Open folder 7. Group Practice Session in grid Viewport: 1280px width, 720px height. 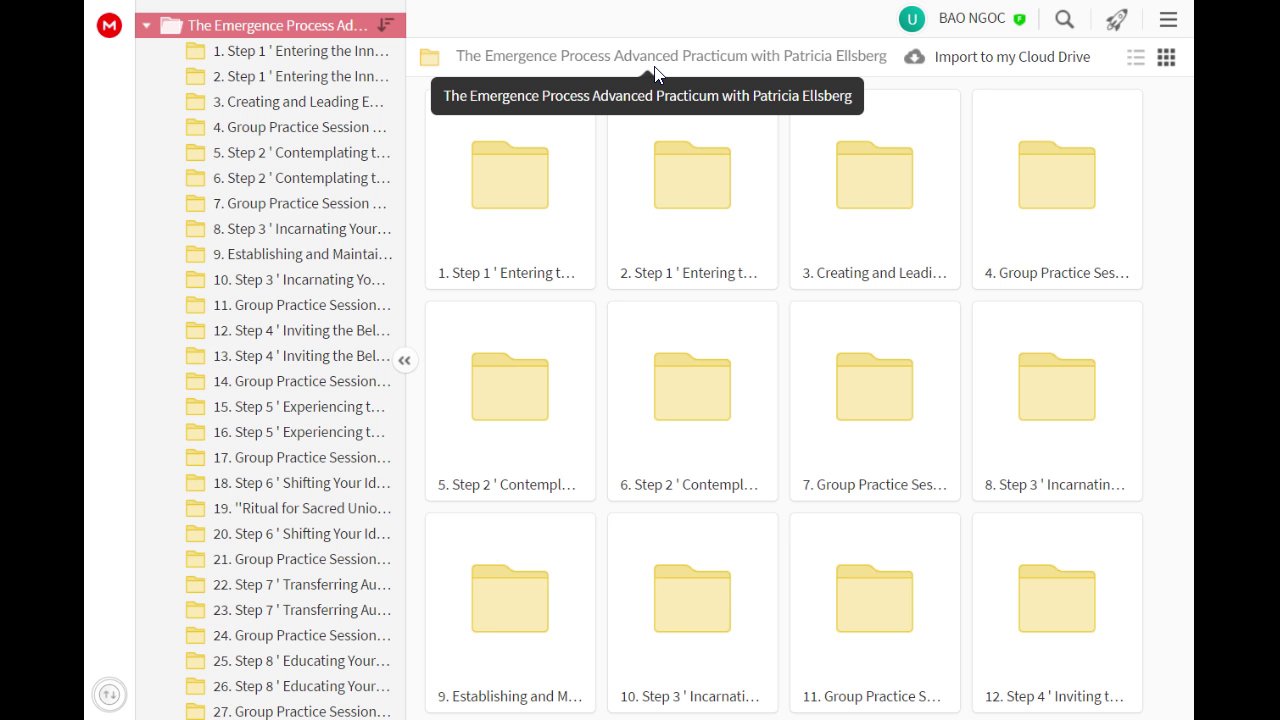pos(875,401)
